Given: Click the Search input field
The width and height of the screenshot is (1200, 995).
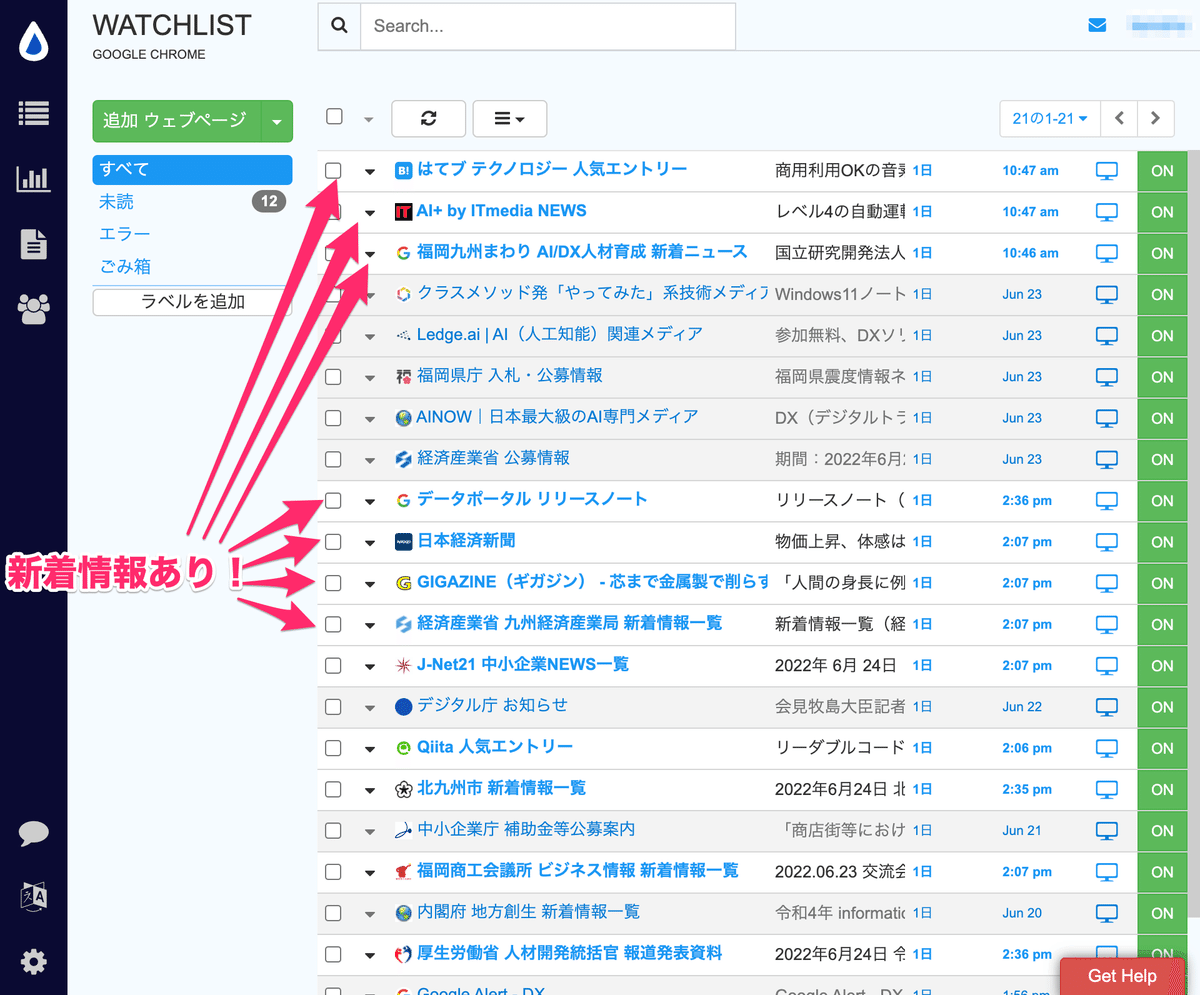Looking at the screenshot, I should 548,26.
